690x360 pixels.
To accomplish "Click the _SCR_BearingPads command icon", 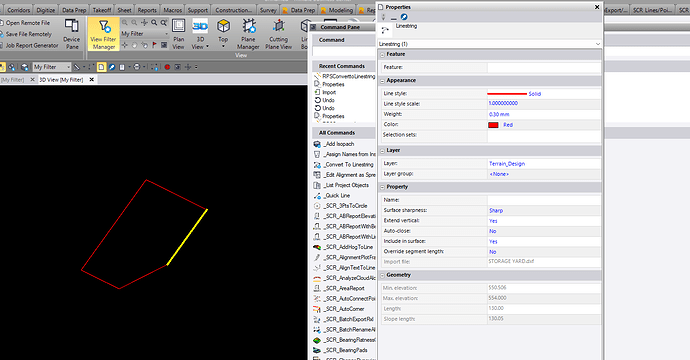I will pos(317,350).
